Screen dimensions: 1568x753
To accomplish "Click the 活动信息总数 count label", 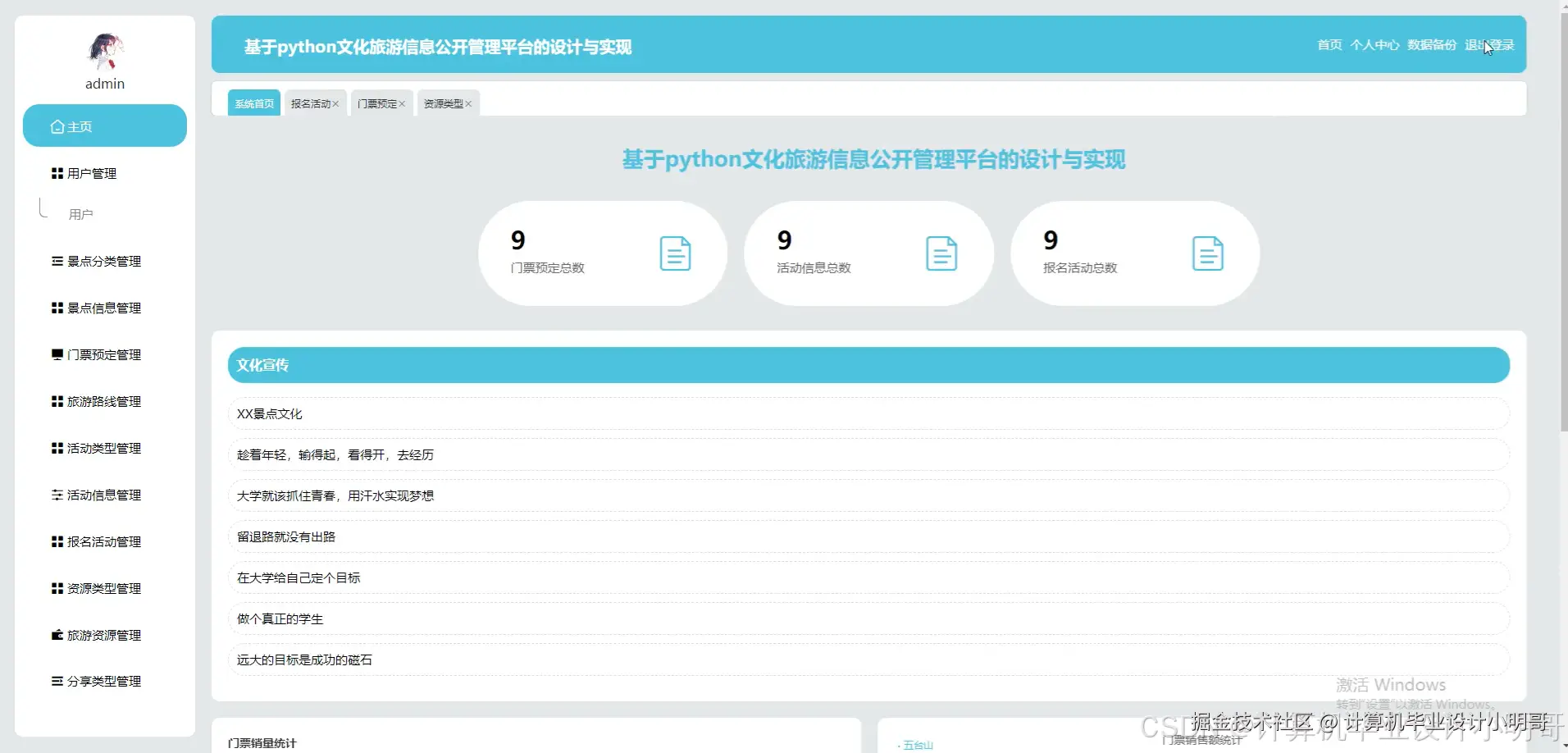I will tap(814, 267).
